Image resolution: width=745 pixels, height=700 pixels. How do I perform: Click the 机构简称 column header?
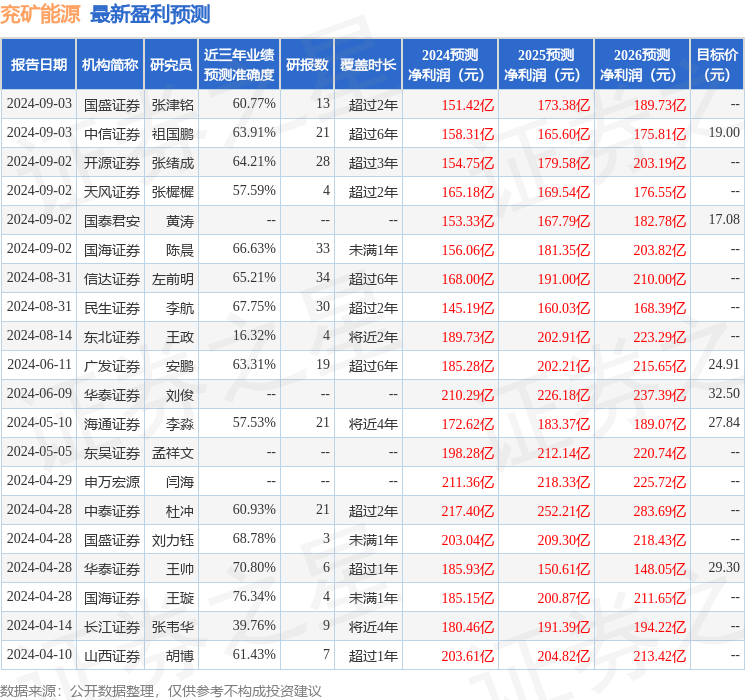(x=110, y=65)
